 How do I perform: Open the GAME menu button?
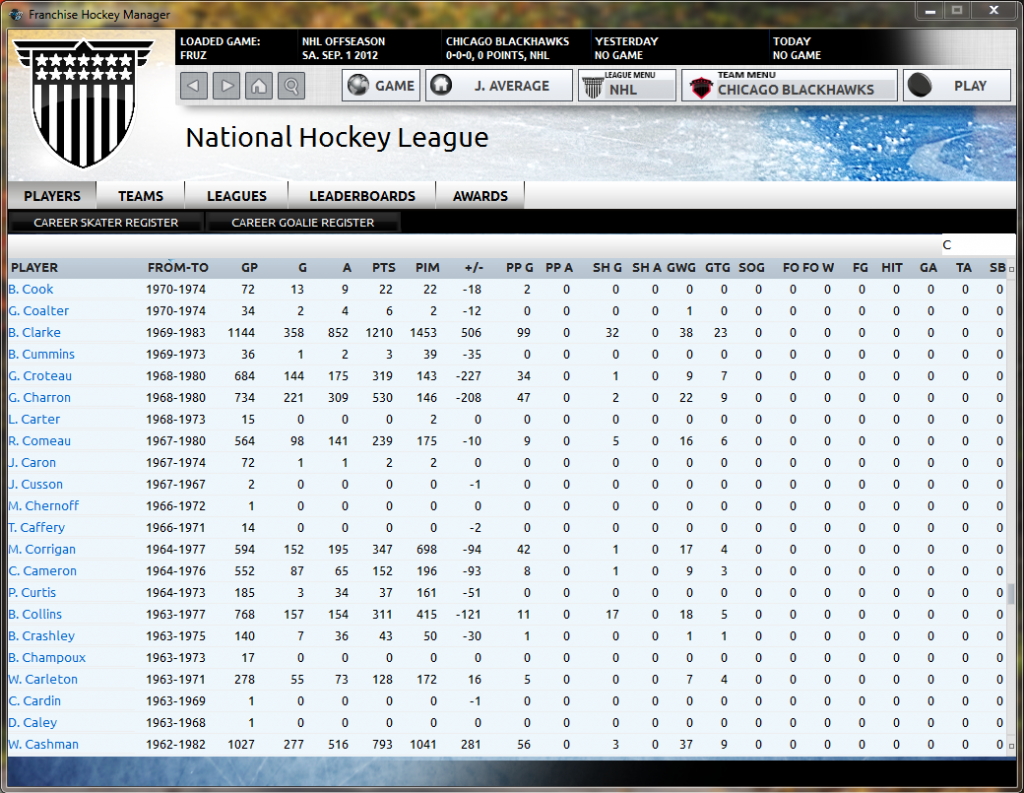(x=381, y=86)
